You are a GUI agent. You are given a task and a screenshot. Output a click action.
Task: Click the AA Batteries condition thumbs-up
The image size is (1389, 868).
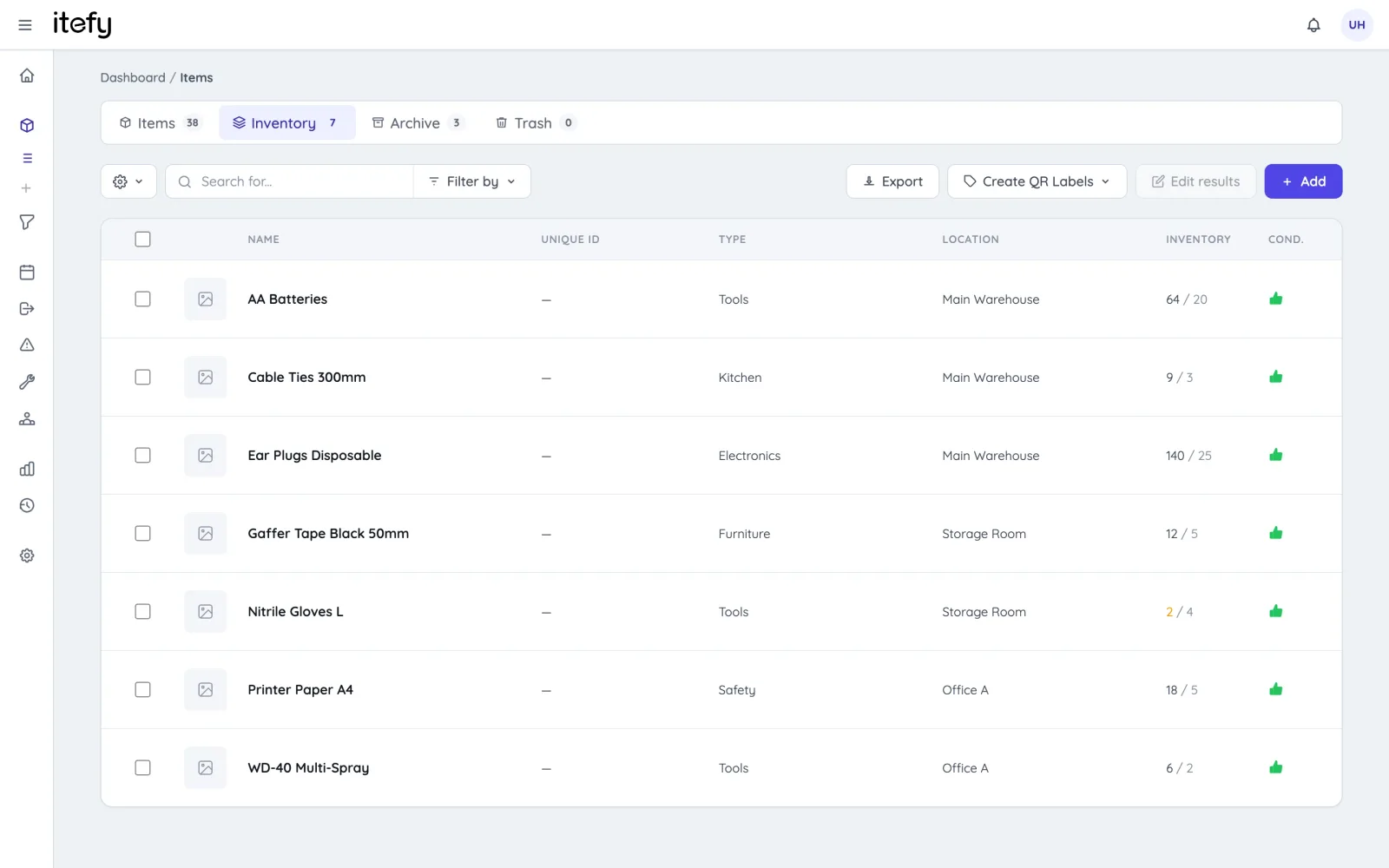[1275, 299]
